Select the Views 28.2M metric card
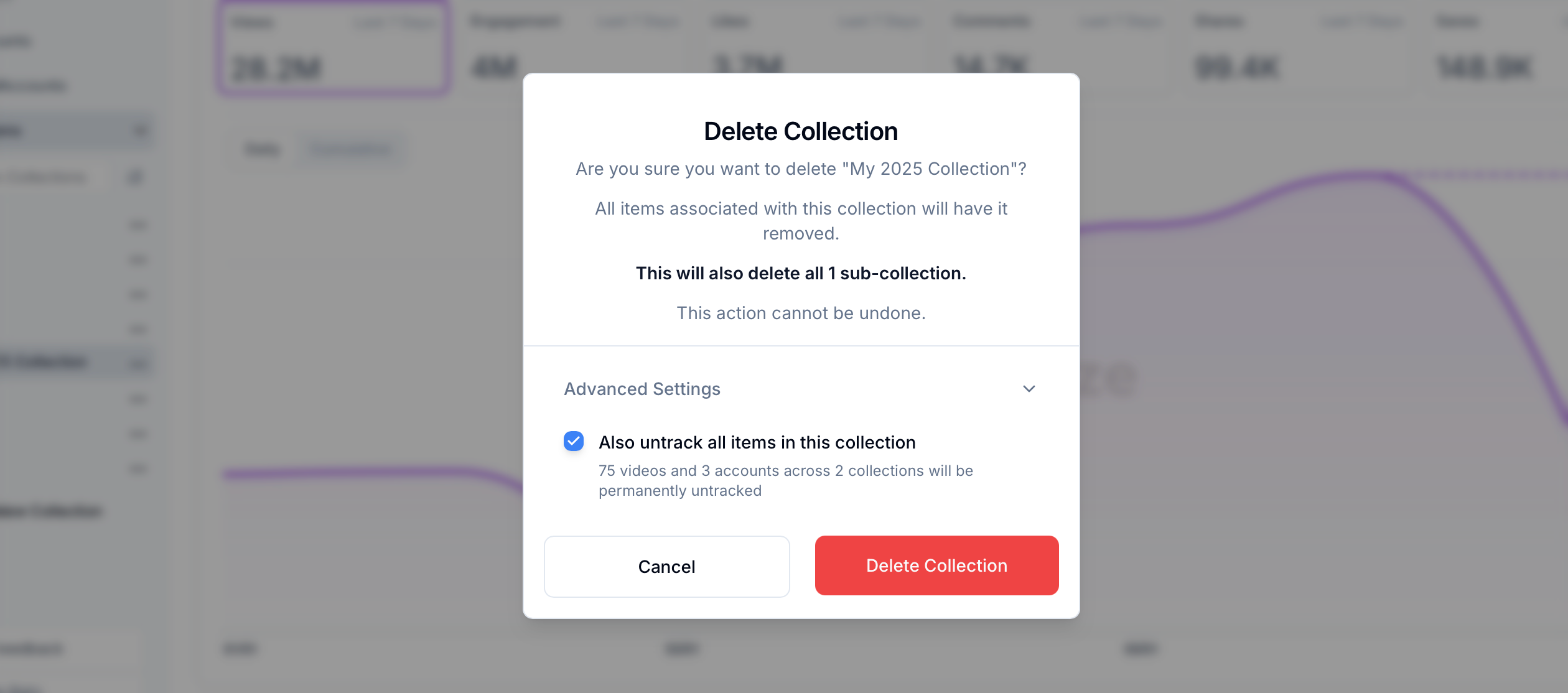Image resolution: width=1568 pixels, height=693 pixels. [x=333, y=49]
